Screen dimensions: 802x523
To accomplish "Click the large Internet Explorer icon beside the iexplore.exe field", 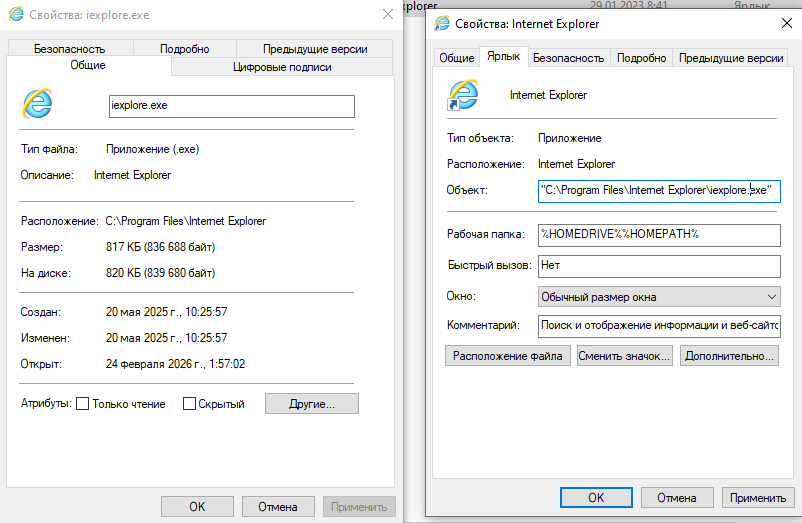I will (37, 104).
